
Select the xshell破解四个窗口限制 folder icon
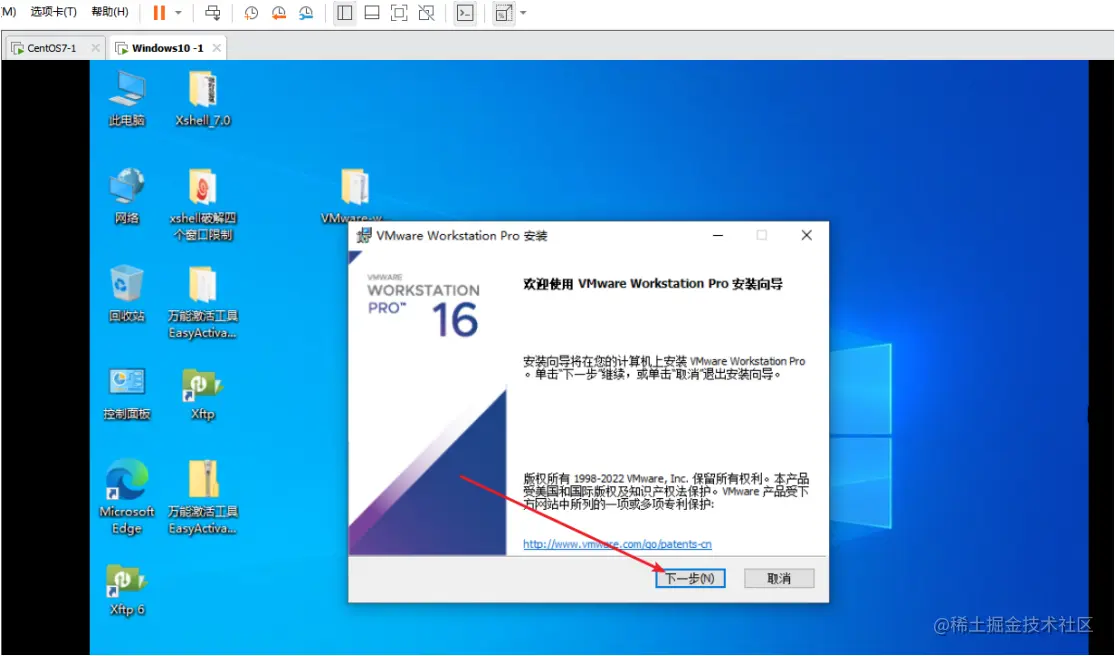(x=203, y=205)
